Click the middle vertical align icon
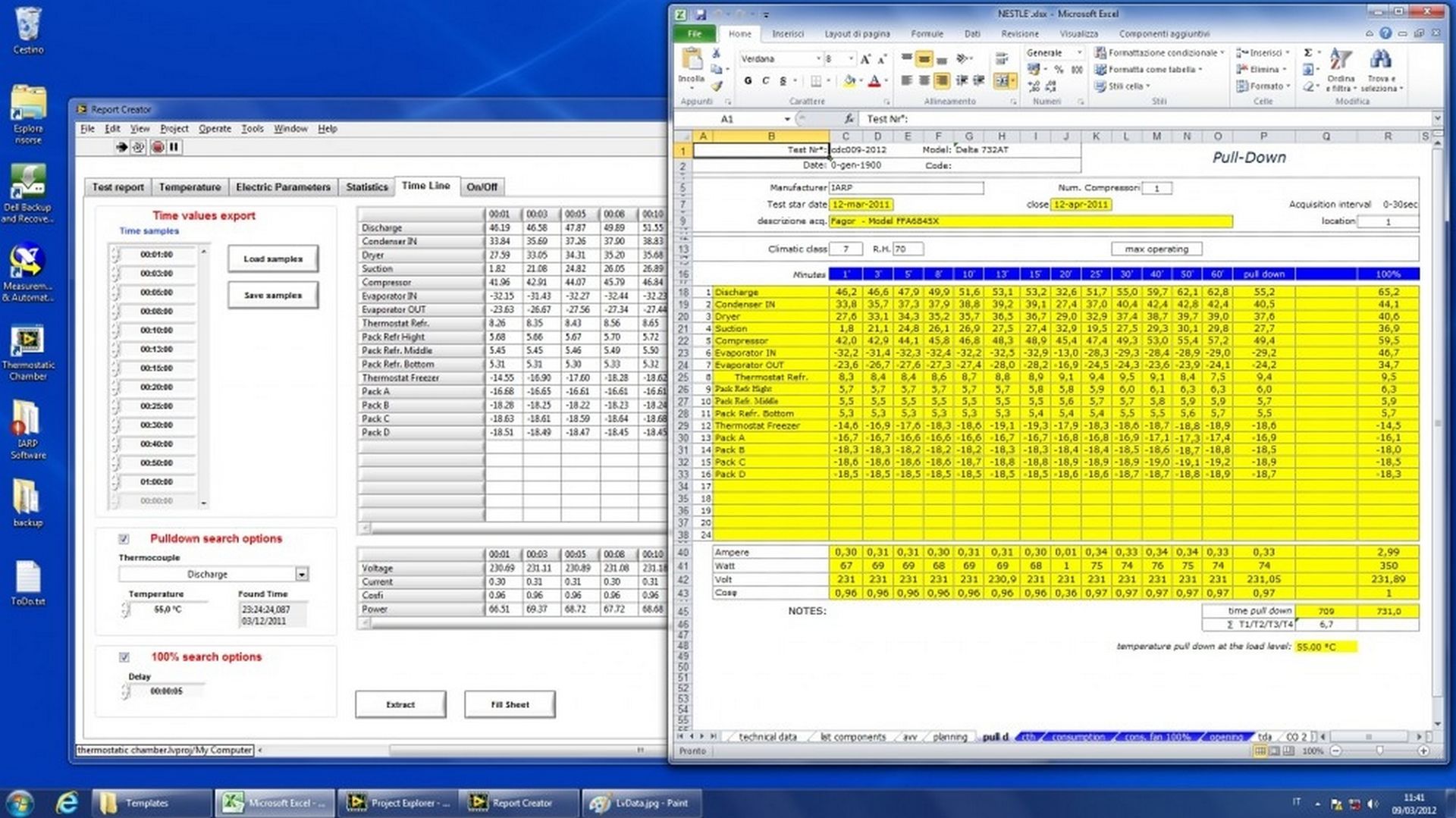This screenshot has height=818, width=1456. tap(924, 59)
